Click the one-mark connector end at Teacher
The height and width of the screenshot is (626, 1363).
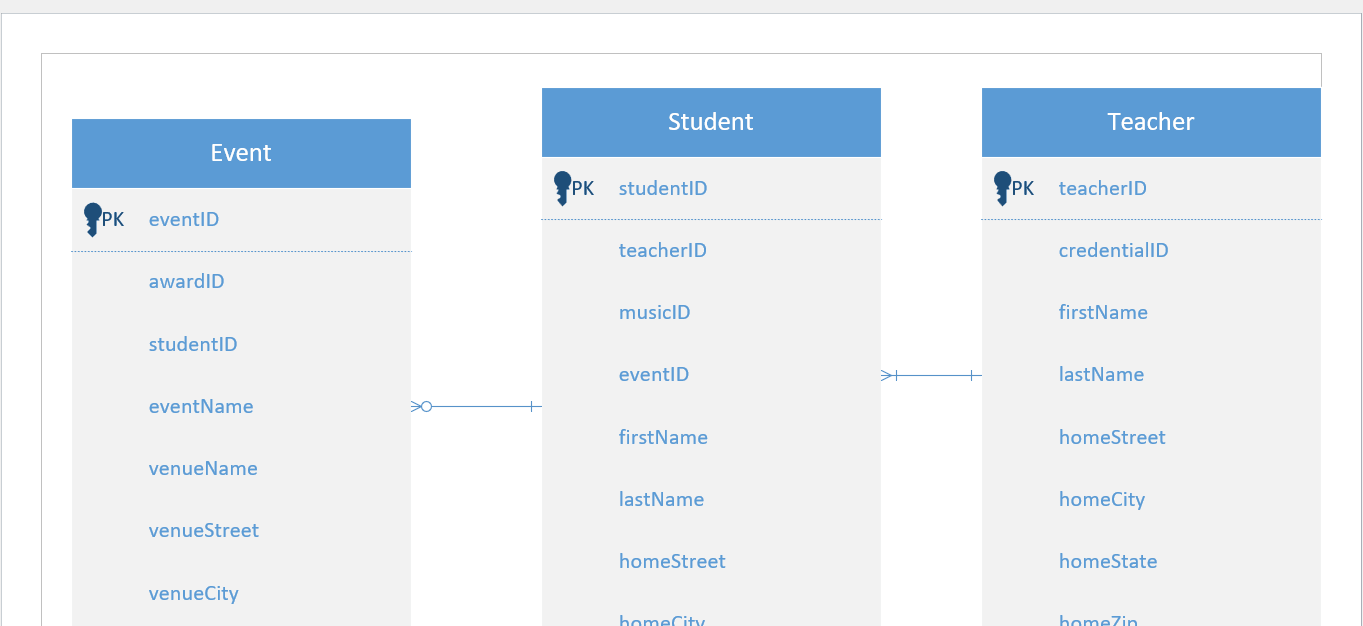971,376
